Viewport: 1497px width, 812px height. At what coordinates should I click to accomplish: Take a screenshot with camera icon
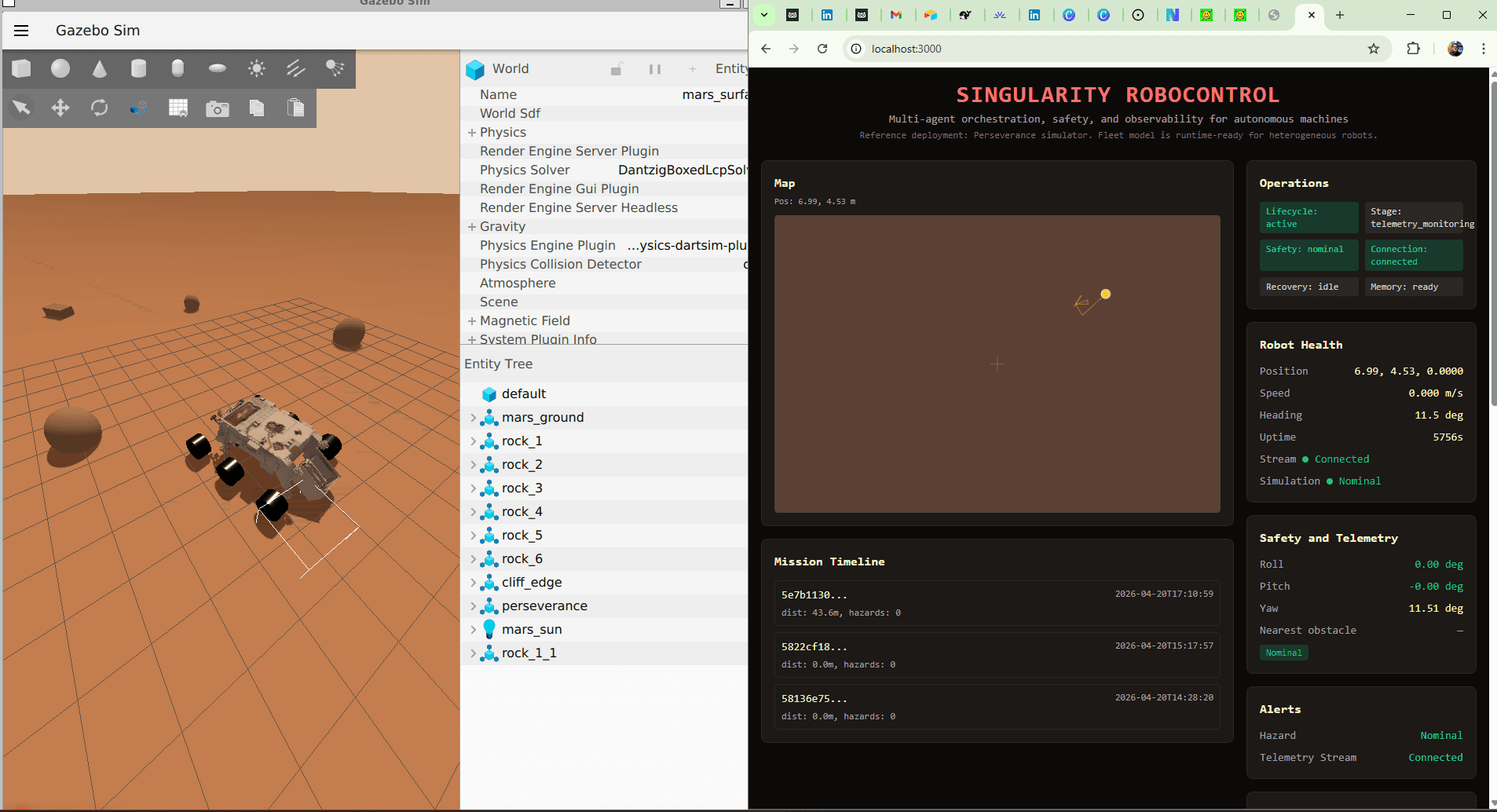click(x=218, y=108)
